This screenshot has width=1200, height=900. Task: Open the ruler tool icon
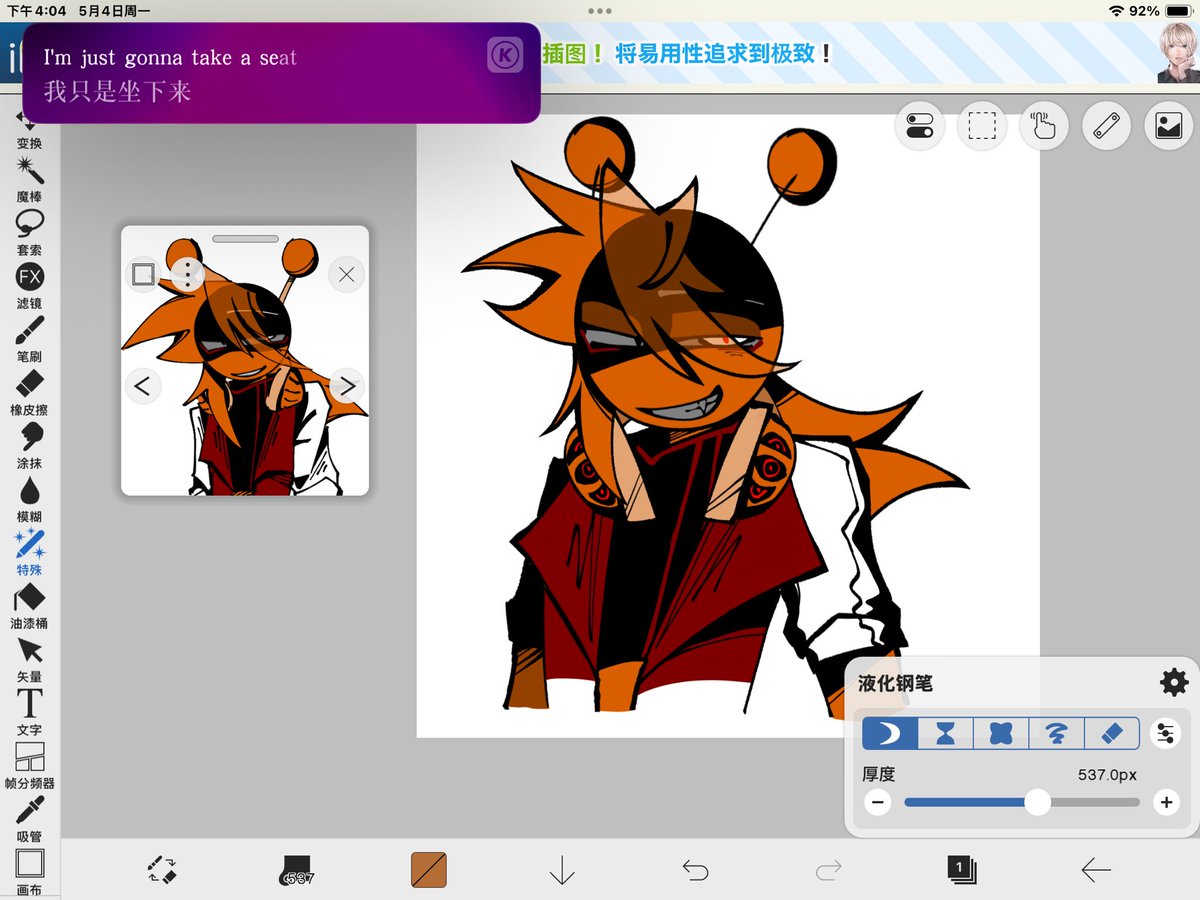[1106, 126]
